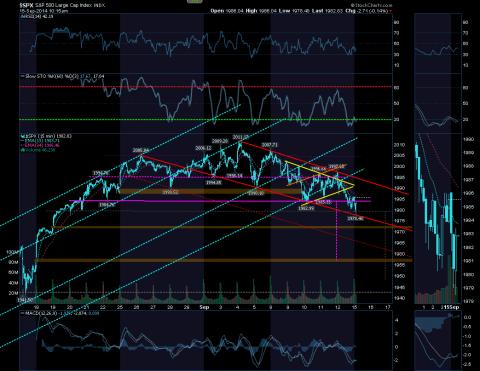The image size is (480, 371).
Task: Click the 1982.99 low price label
Action: point(306,208)
